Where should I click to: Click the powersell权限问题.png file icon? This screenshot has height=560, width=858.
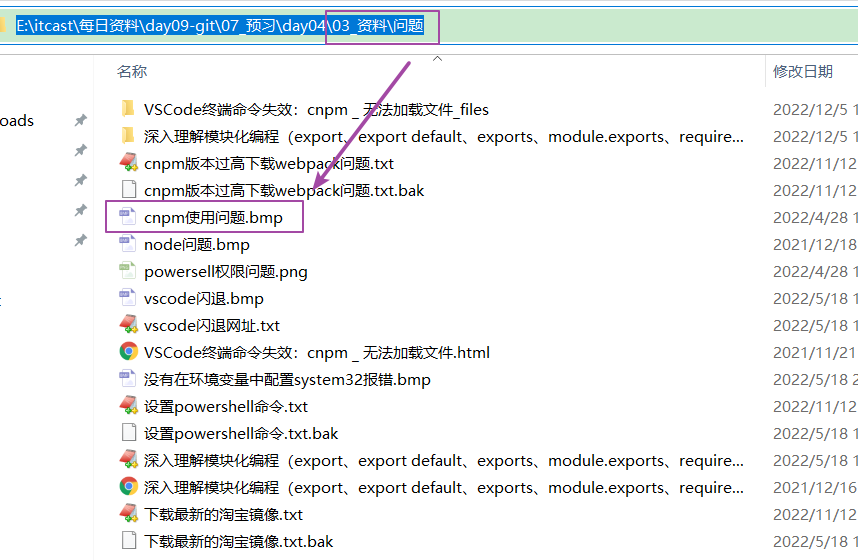coord(127,271)
